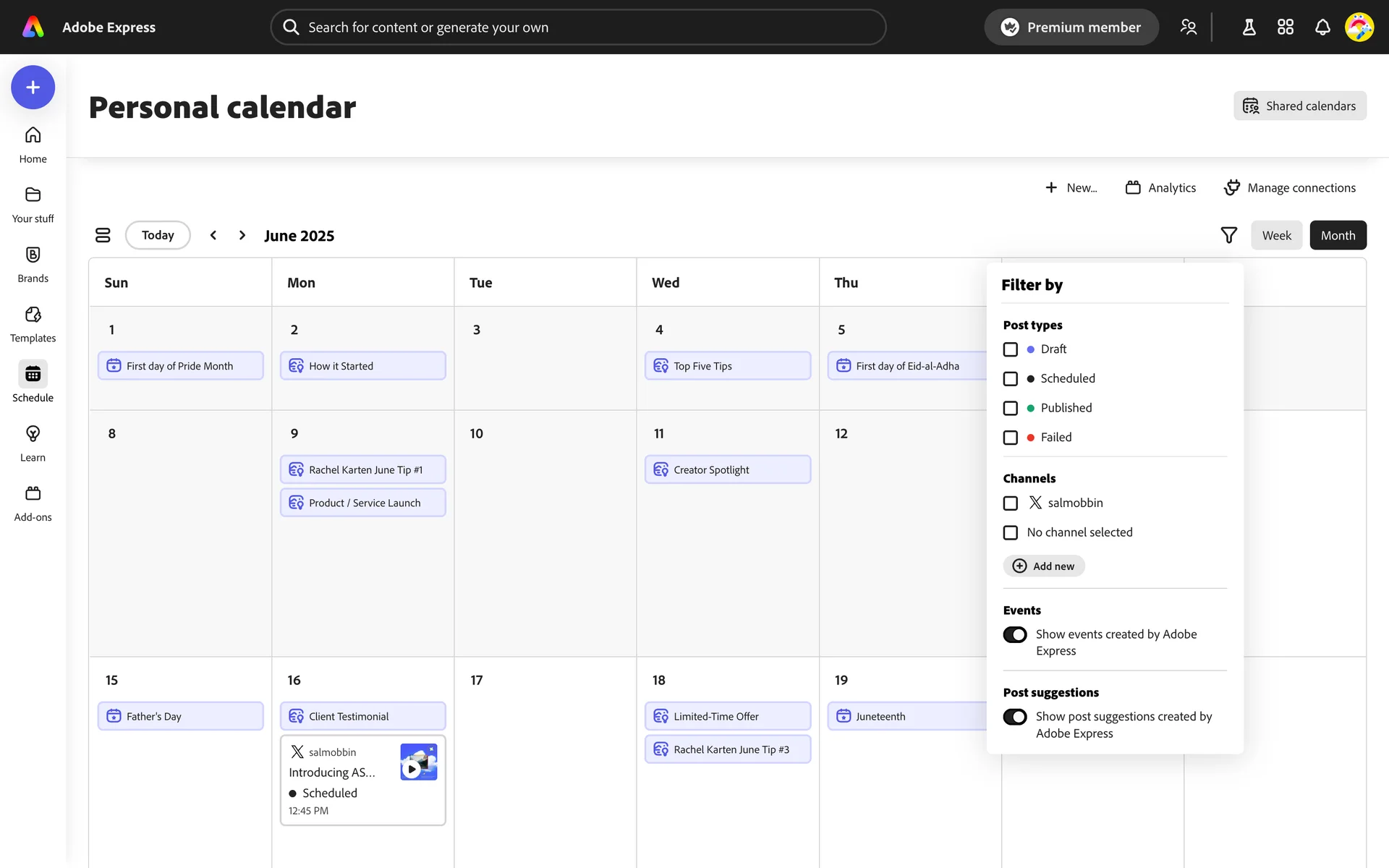Click the blue plus create button

(33, 88)
